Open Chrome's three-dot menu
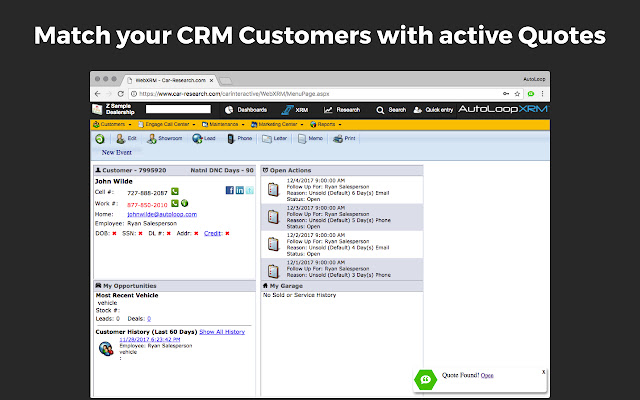This screenshot has height=400, width=640. point(542,94)
